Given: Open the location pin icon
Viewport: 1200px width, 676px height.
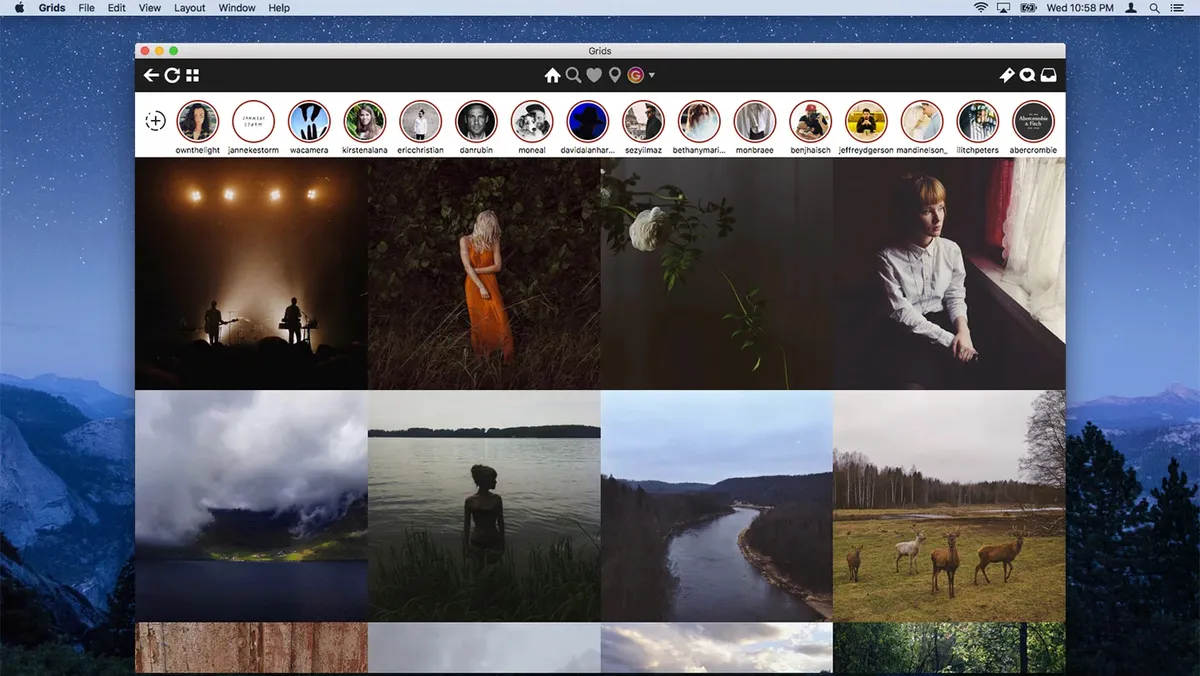Looking at the screenshot, I should (614, 75).
